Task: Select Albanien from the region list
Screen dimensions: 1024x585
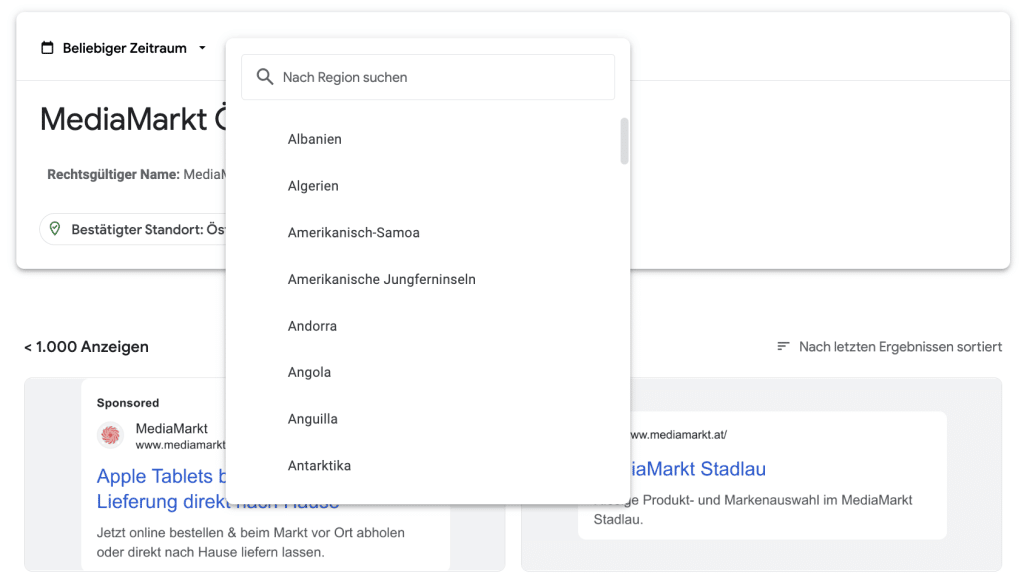Action: coord(315,139)
